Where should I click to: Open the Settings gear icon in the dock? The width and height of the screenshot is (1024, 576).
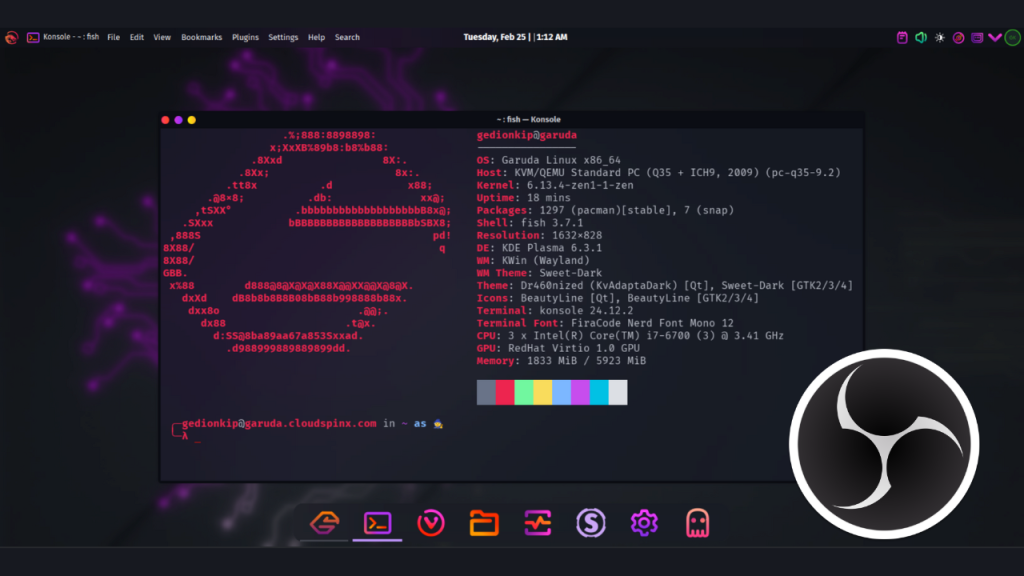click(x=644, y=523)
